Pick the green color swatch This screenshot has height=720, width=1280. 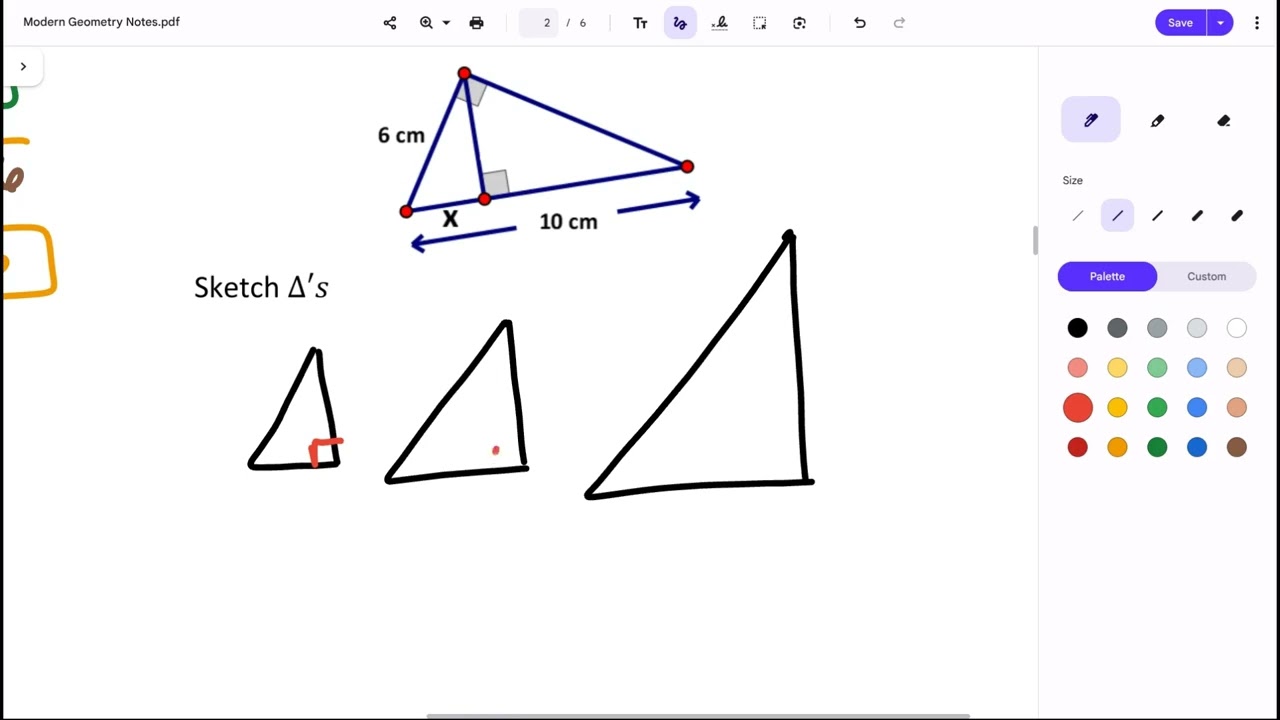1157,408
